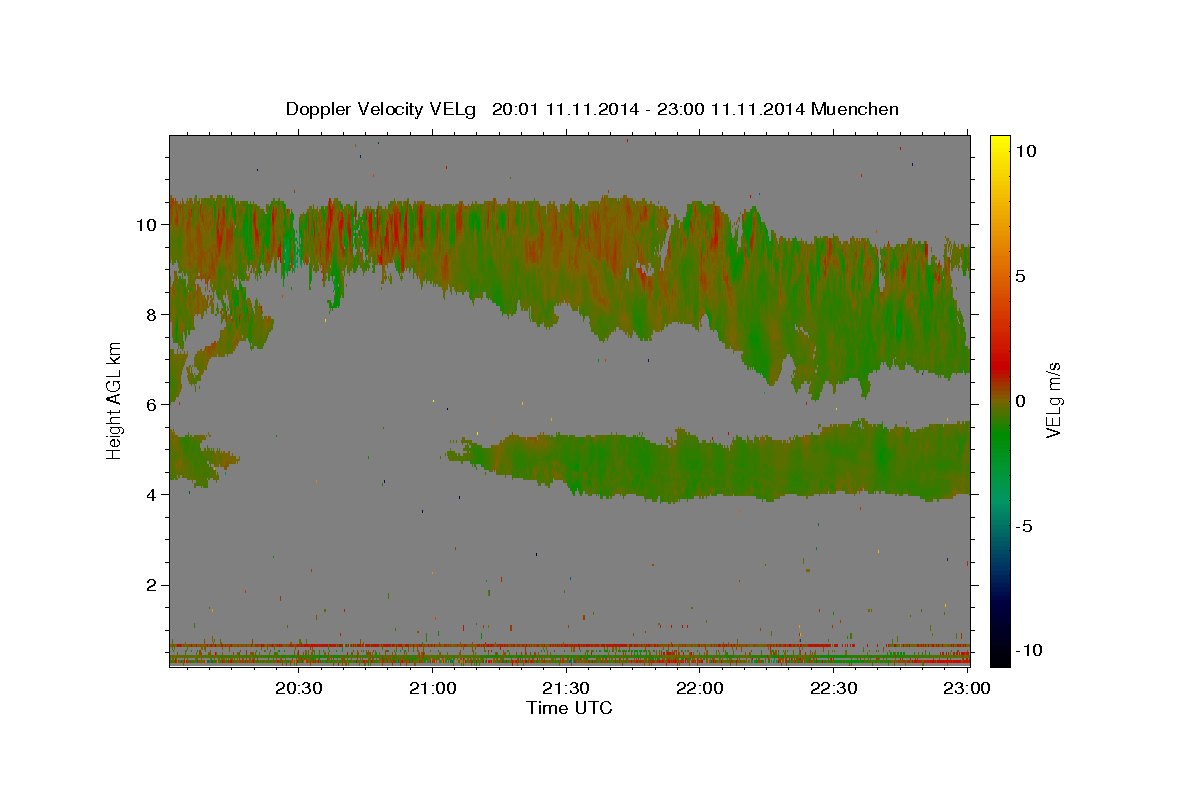1200x800 pixels.
Task: Click the 'Time UTC' axis label
Action: 570,708
